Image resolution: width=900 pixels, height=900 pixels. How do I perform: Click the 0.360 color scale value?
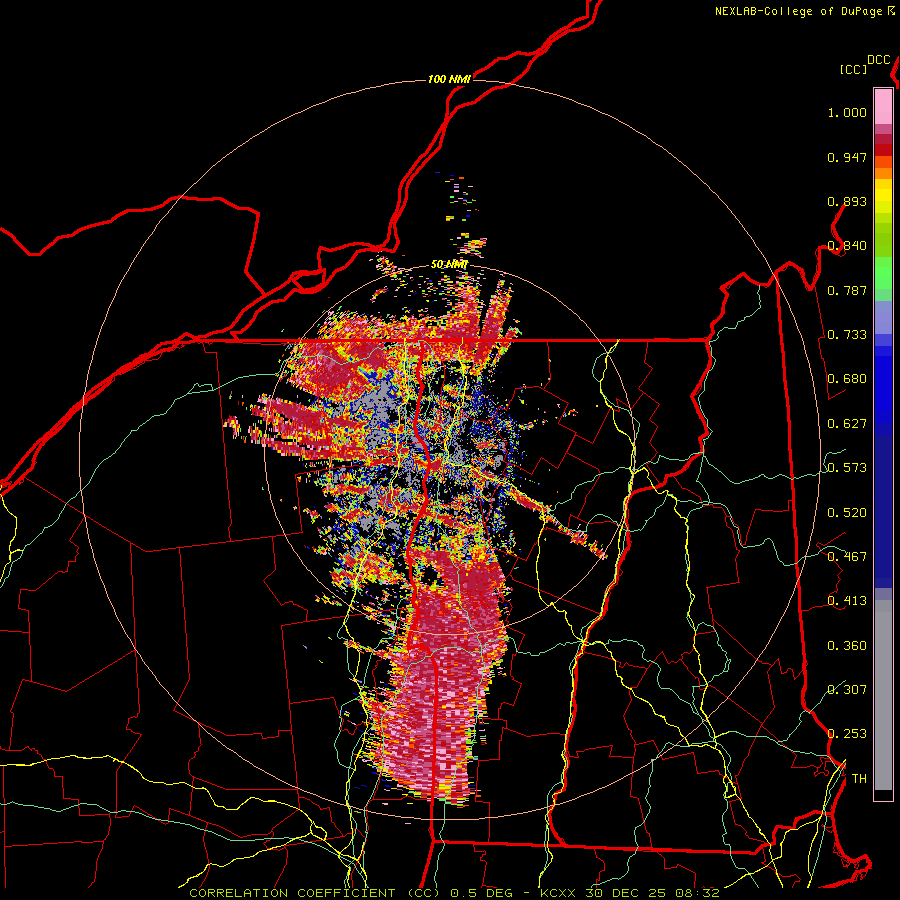pyautogui.click(x=847, y=646)
